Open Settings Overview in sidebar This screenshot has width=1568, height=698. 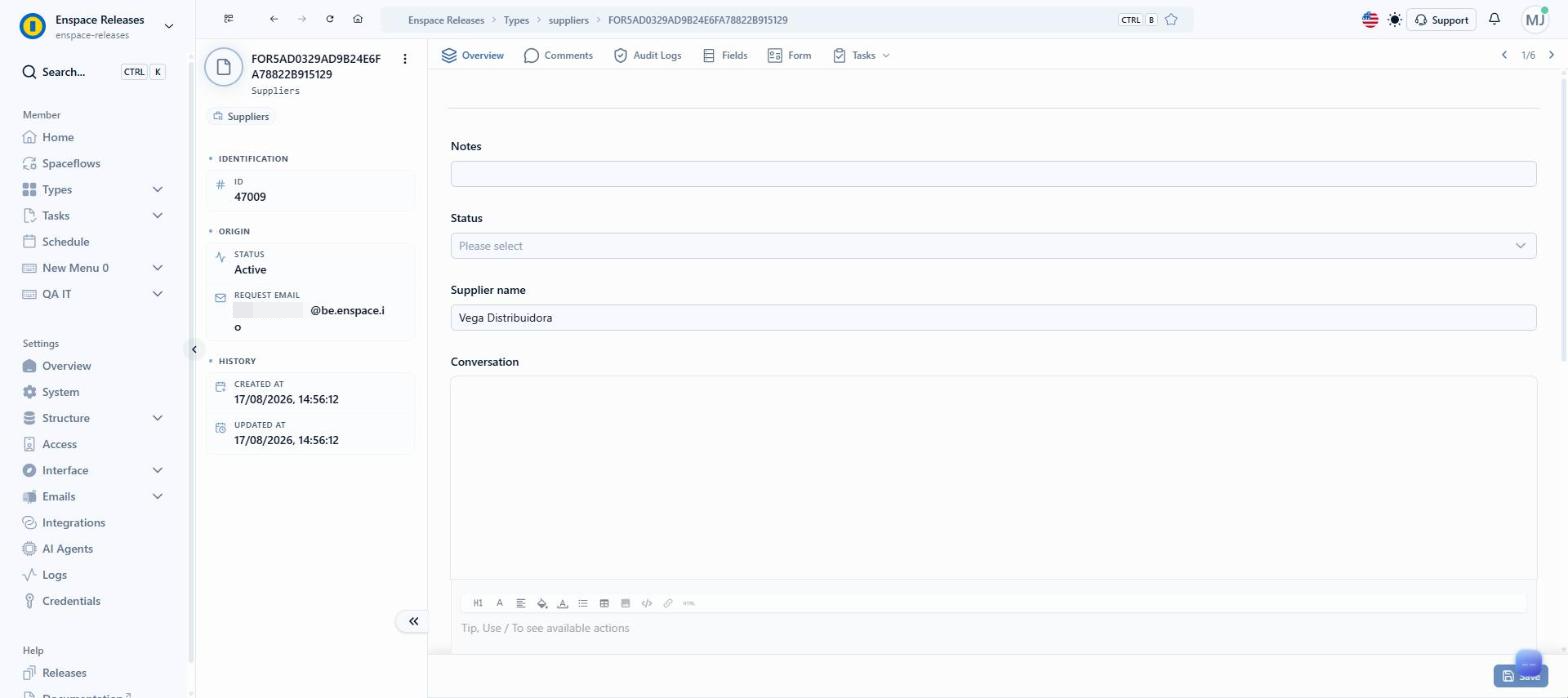[66, 366]
